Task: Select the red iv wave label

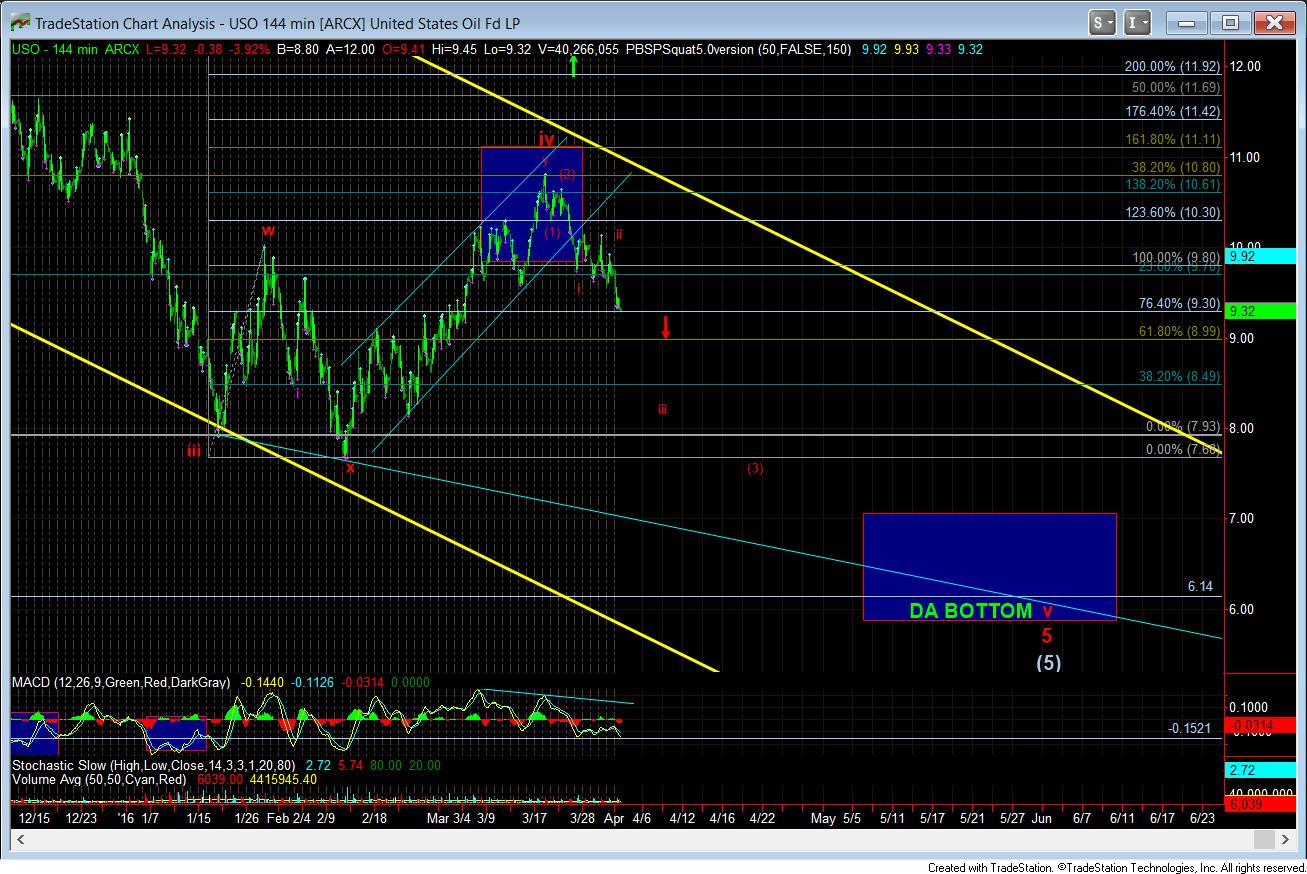Action: click(x=547, y=138)
